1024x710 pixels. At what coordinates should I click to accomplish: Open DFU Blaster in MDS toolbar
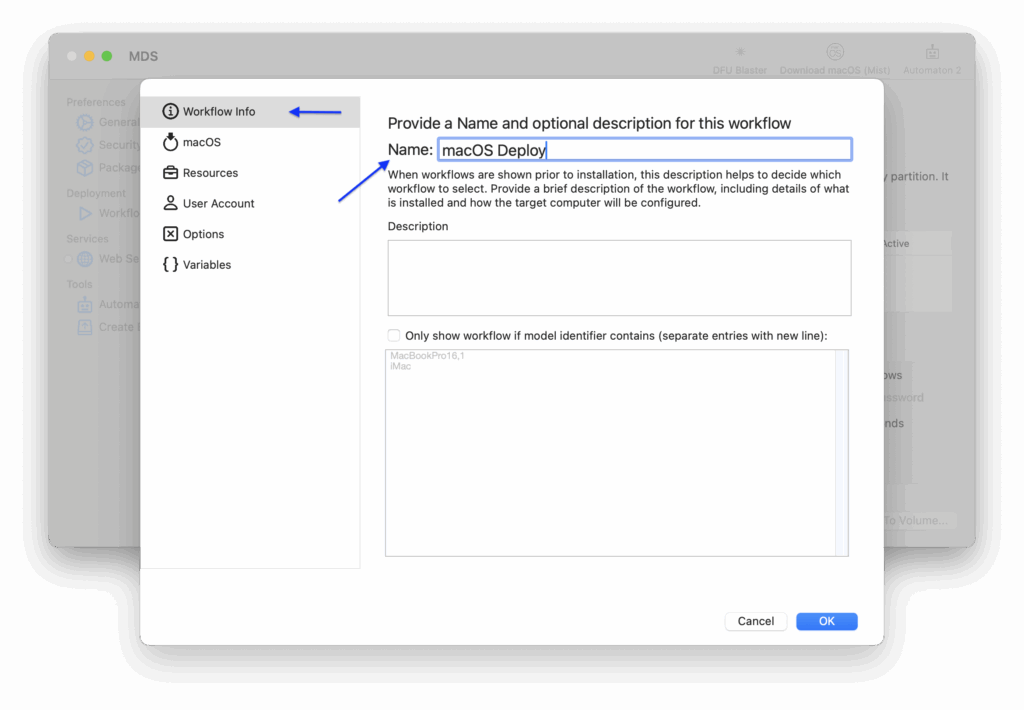(x=740, y=60)
